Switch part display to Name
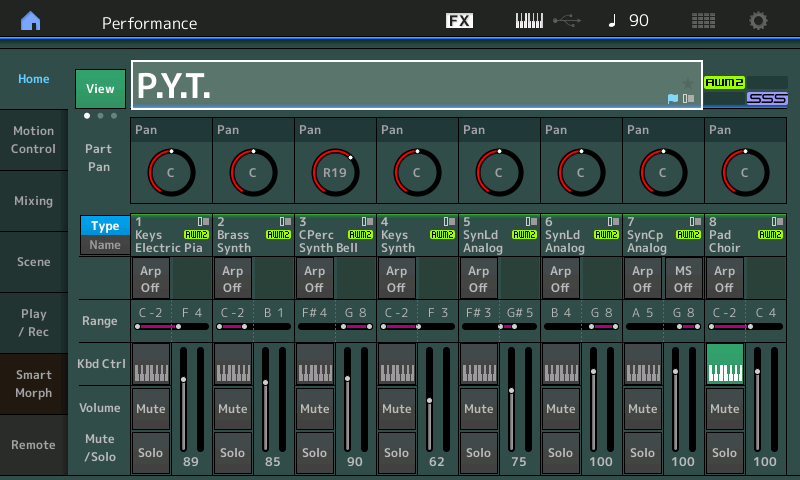Image resolution: width=800 pixels, height=480 pixels. pyautogui.click(x=105, y=245)
